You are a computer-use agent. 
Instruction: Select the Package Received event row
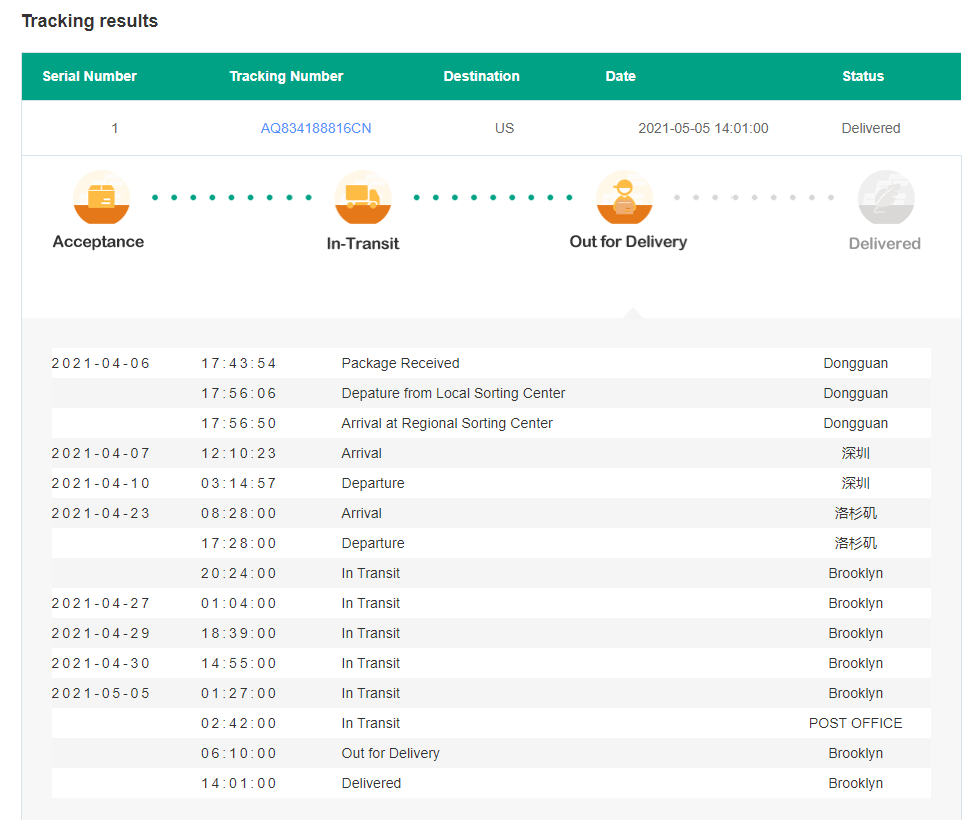tap(400, 363)
